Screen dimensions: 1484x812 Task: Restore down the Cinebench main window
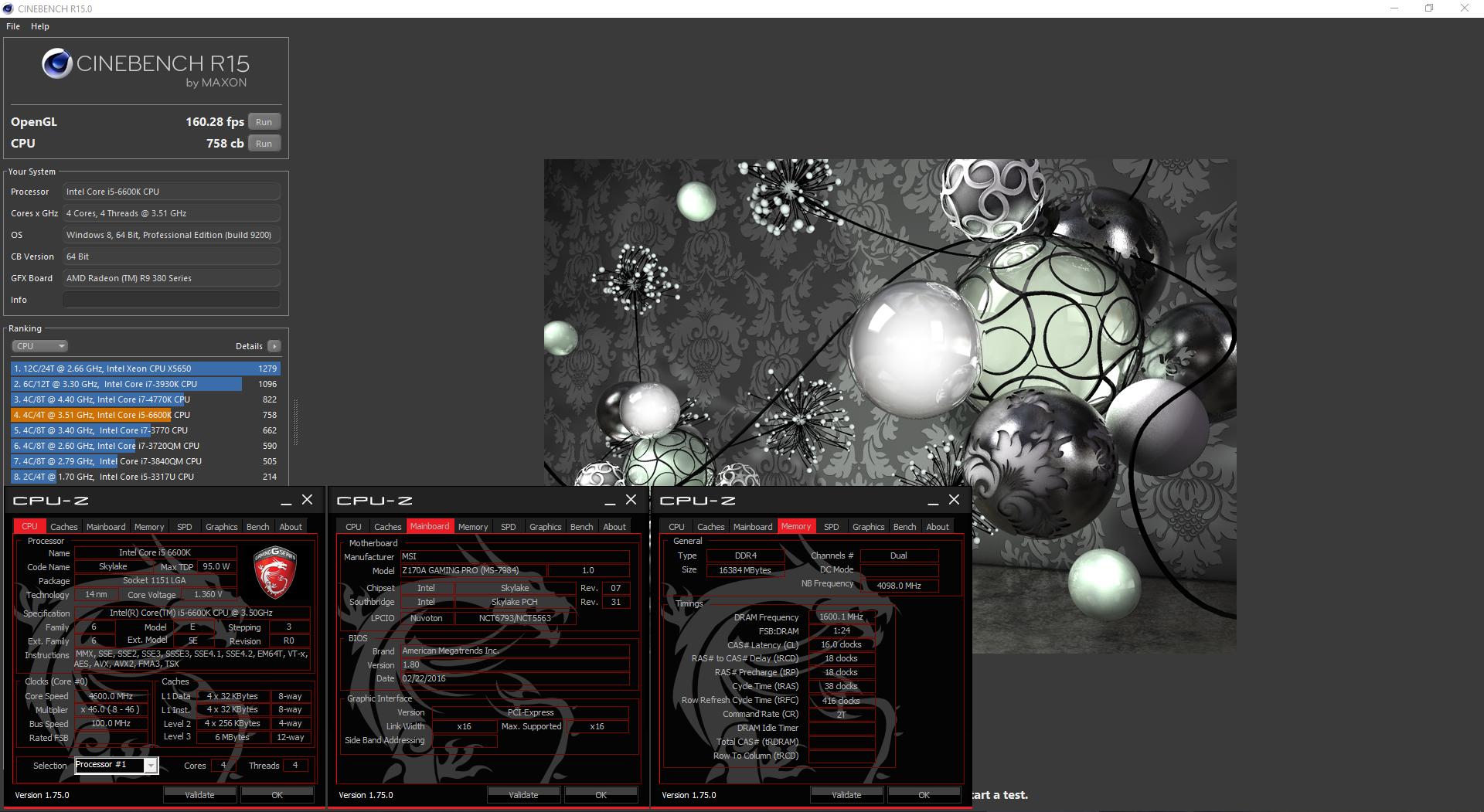pos(1429,8)
